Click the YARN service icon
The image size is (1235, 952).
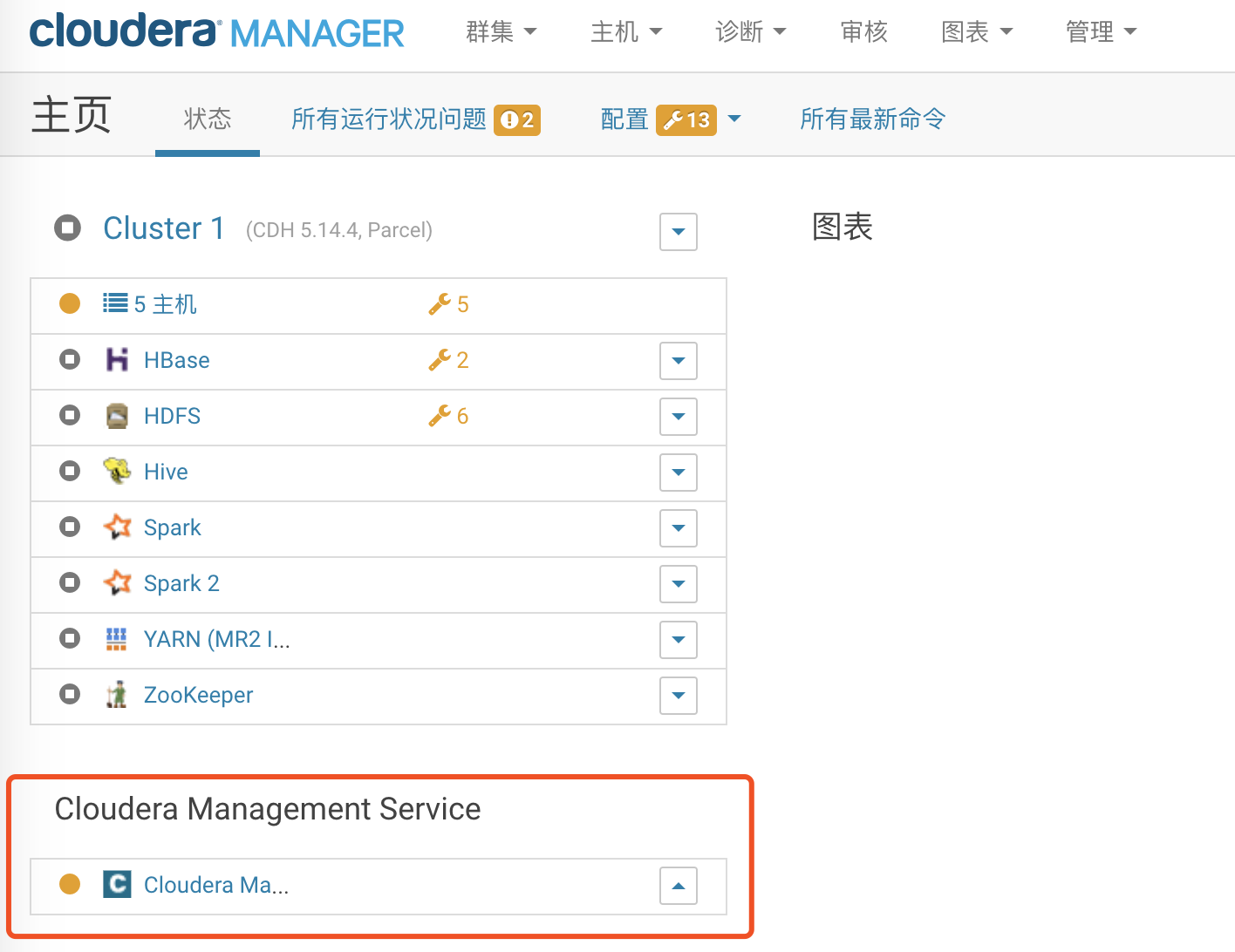pos(117,639)
